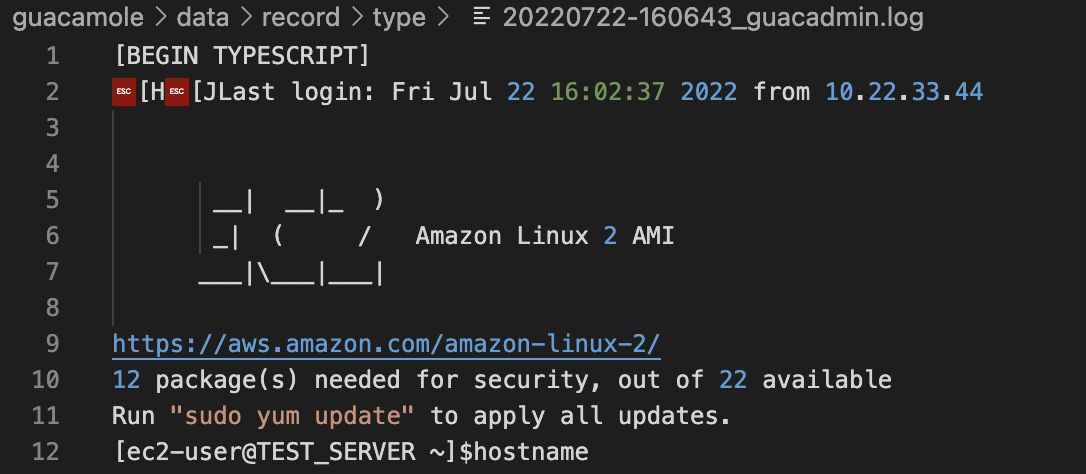Click the type folder in the breadcrumb
1086x474 pixels.
click(398, 17)
